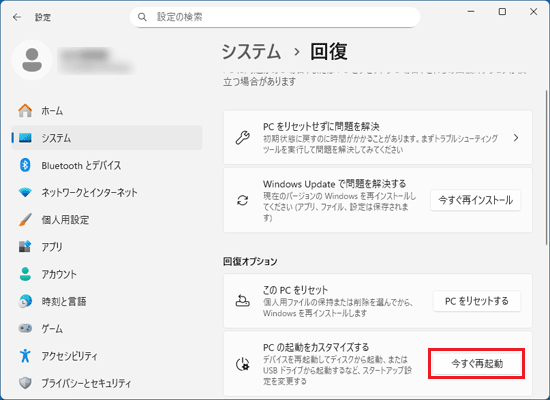Click PC をリセットする button
Viewport: 550px width, 400px height.
477,301
